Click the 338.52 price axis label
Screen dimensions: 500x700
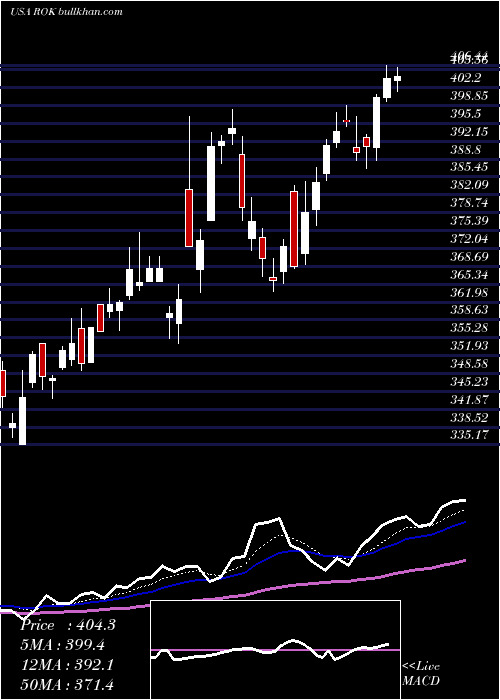(x=469, y=417)
